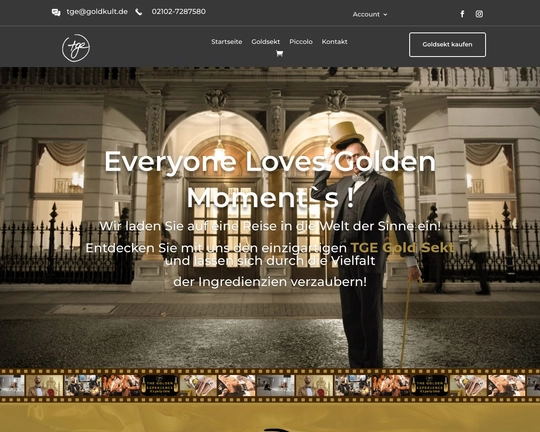Click the Facebook icon in the header
The height and width of the screenshot is (432, 540).
pos(462,14)
